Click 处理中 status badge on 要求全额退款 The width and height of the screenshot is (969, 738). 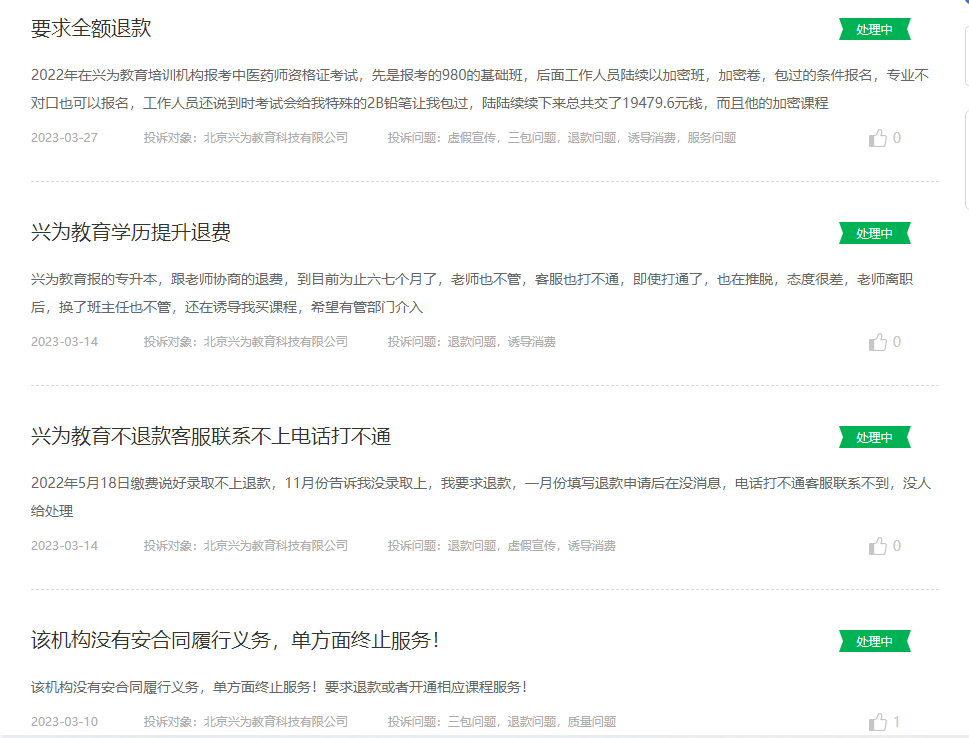[874, 29]
